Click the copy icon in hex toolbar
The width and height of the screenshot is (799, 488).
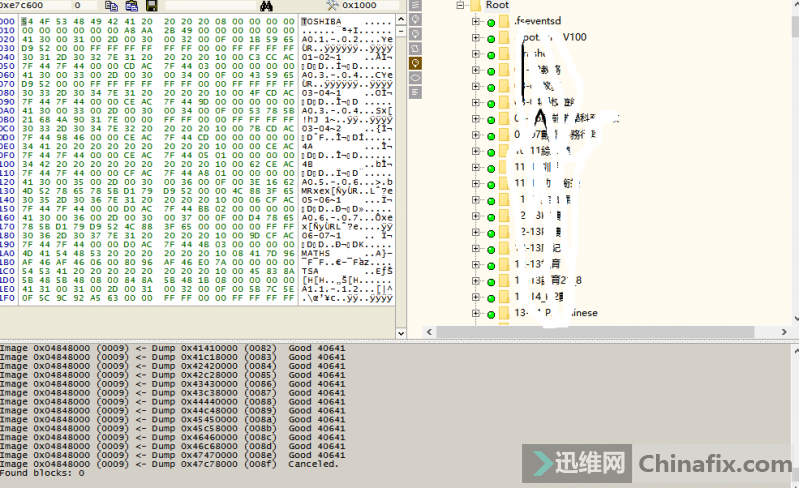click(111, 6)
